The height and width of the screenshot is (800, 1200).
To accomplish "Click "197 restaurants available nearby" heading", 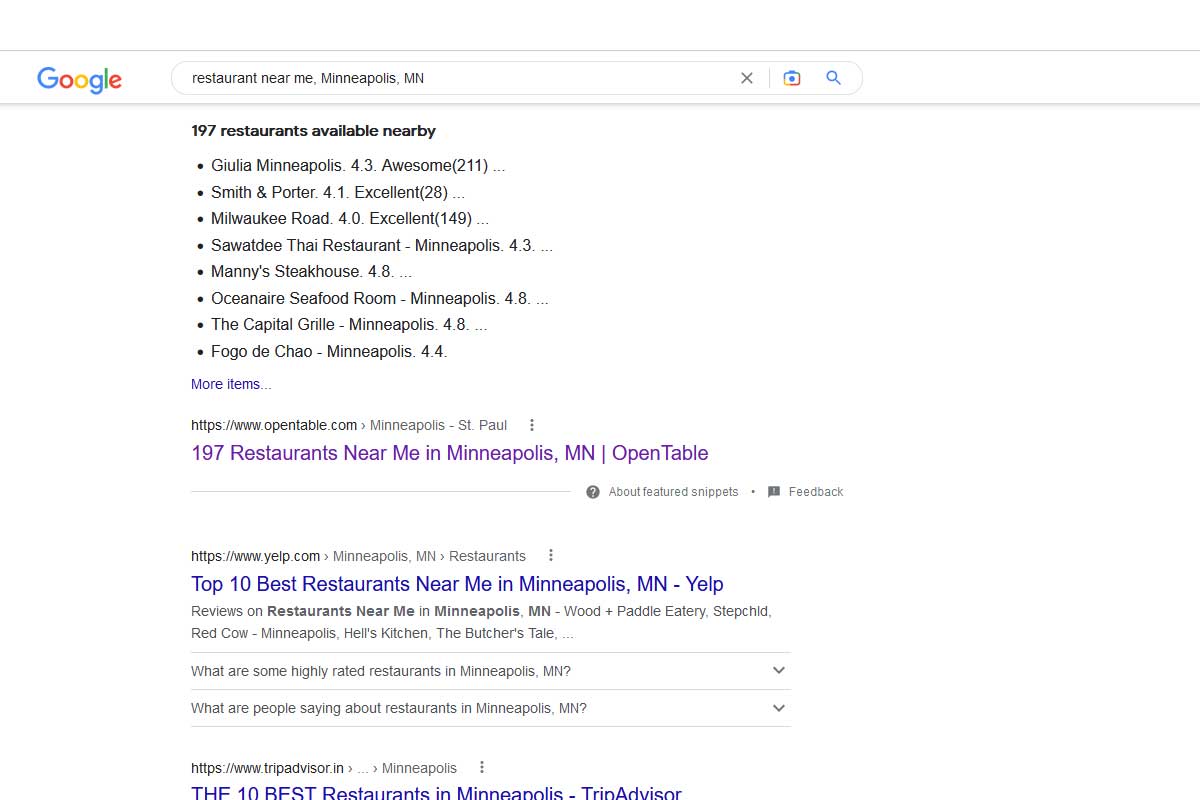I will coord(313,131).
